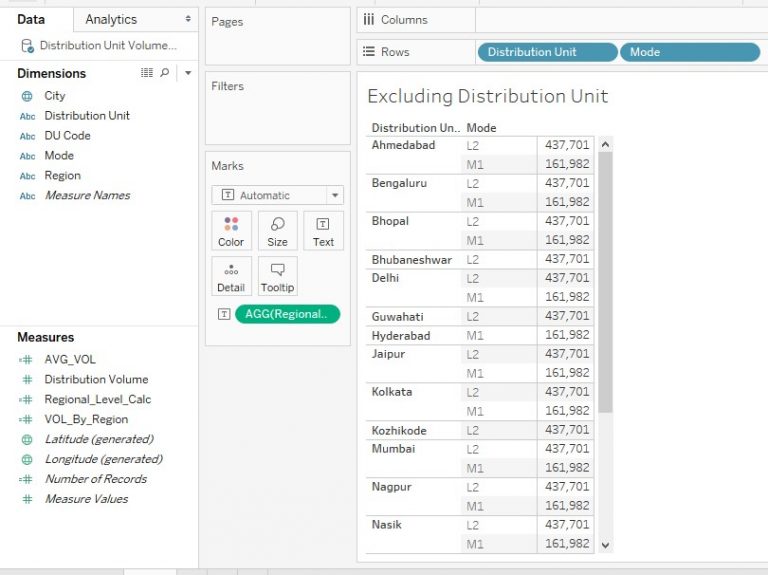The width and height of the screenshot is (768, 575).
Task: Select the Mode pill on Rows
Action: tap(690, 52)
